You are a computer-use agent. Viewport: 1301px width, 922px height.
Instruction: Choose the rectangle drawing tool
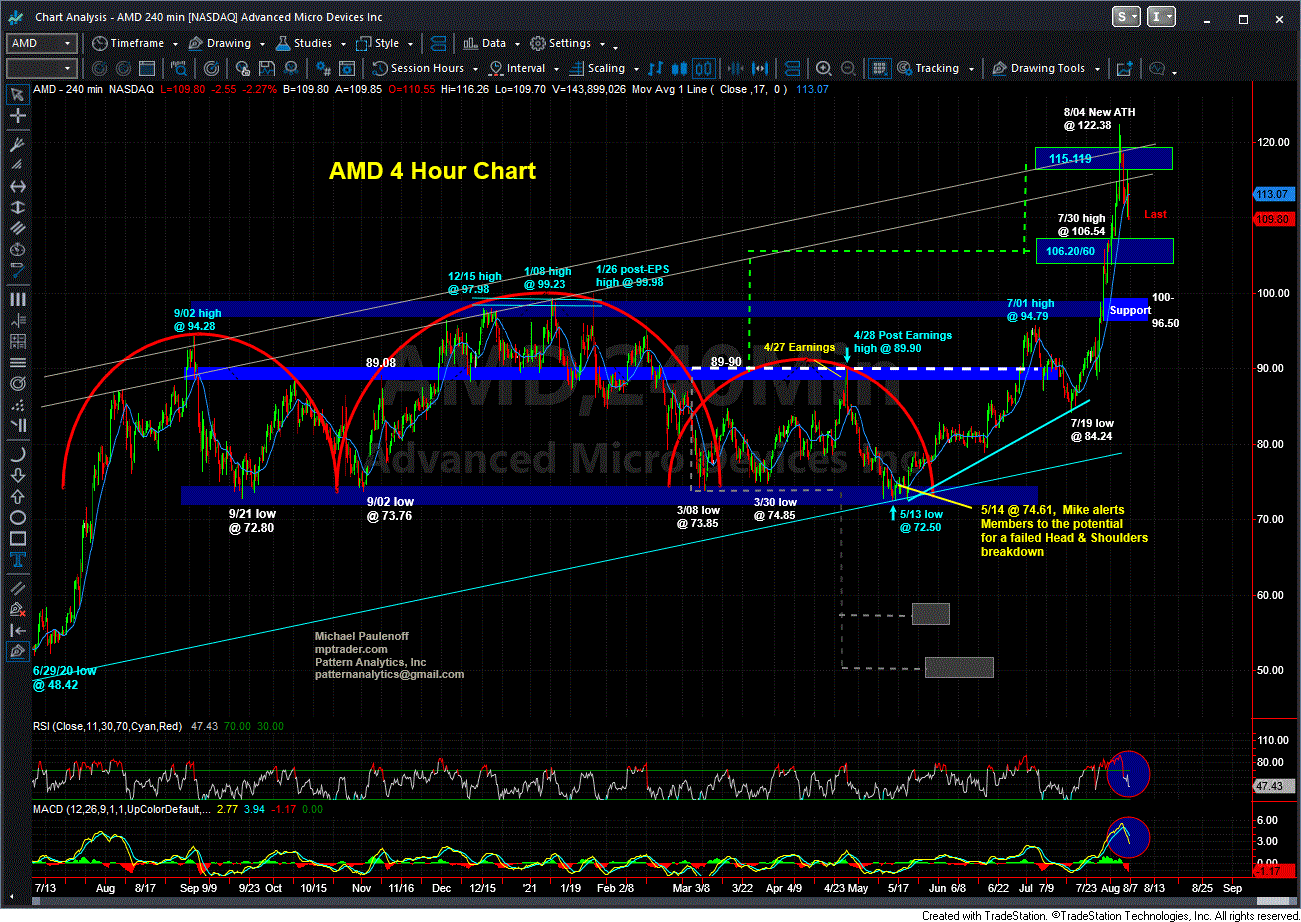click(x=17, y=541)
